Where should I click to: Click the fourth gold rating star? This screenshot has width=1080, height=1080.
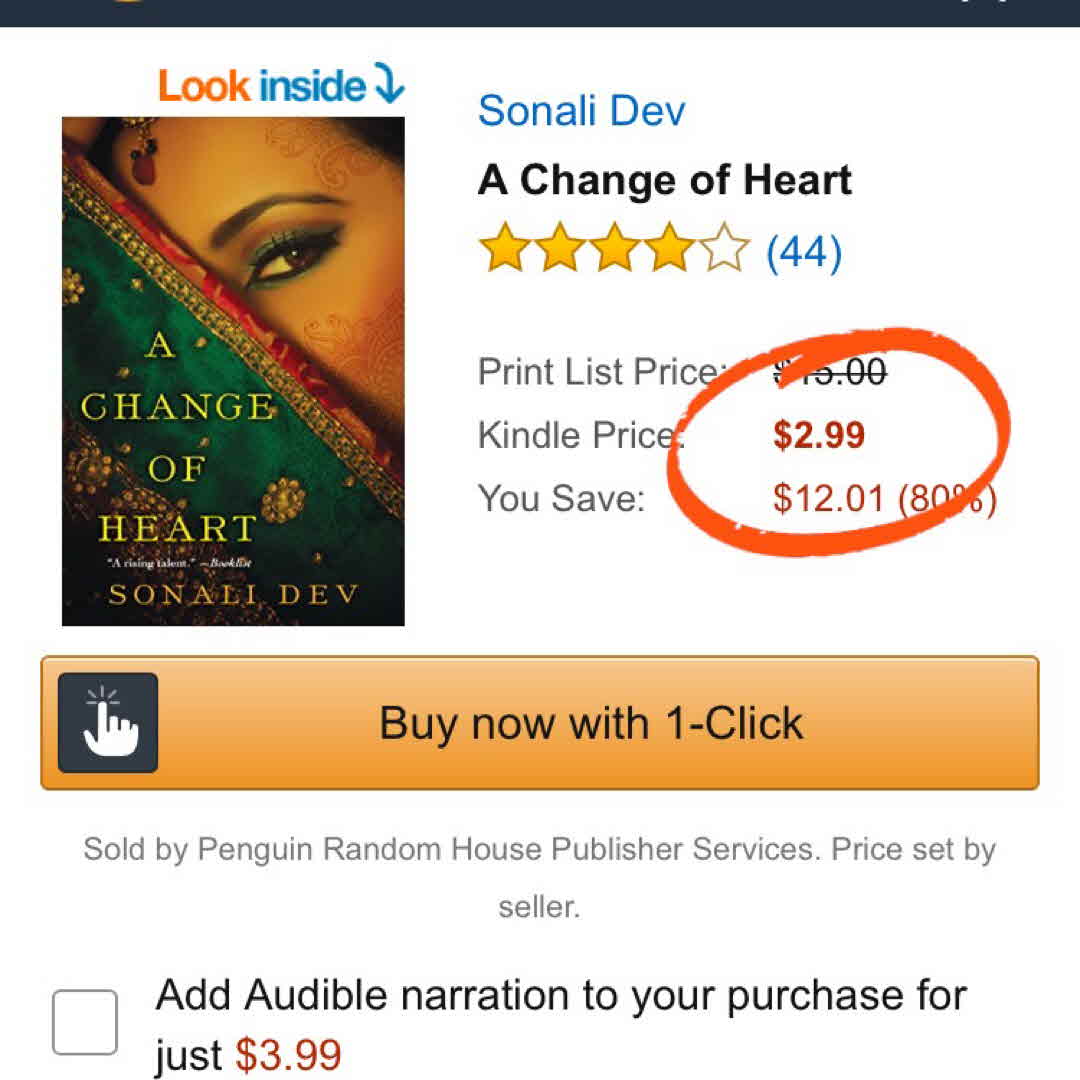click(x=671, y=250)
